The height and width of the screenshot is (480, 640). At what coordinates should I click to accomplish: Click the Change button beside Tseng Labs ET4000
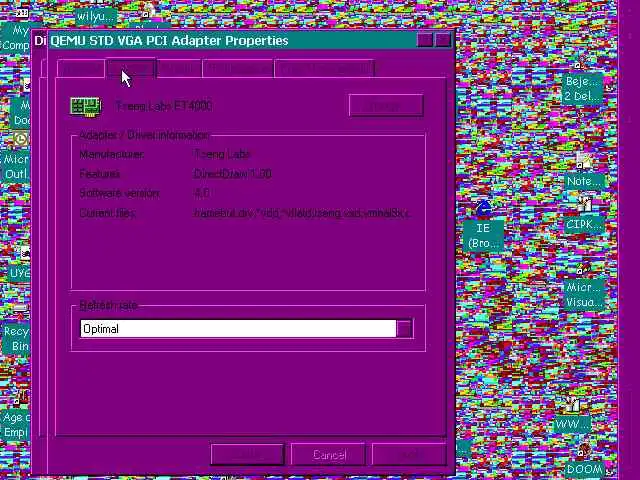pos(386,106)
